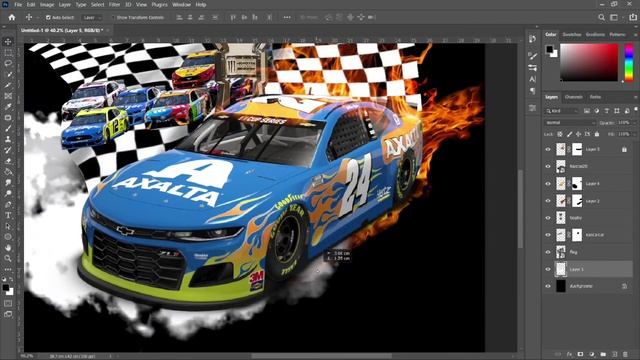The image size is (640, 360).
Task: Open the File menu
Action: point(18,4)
